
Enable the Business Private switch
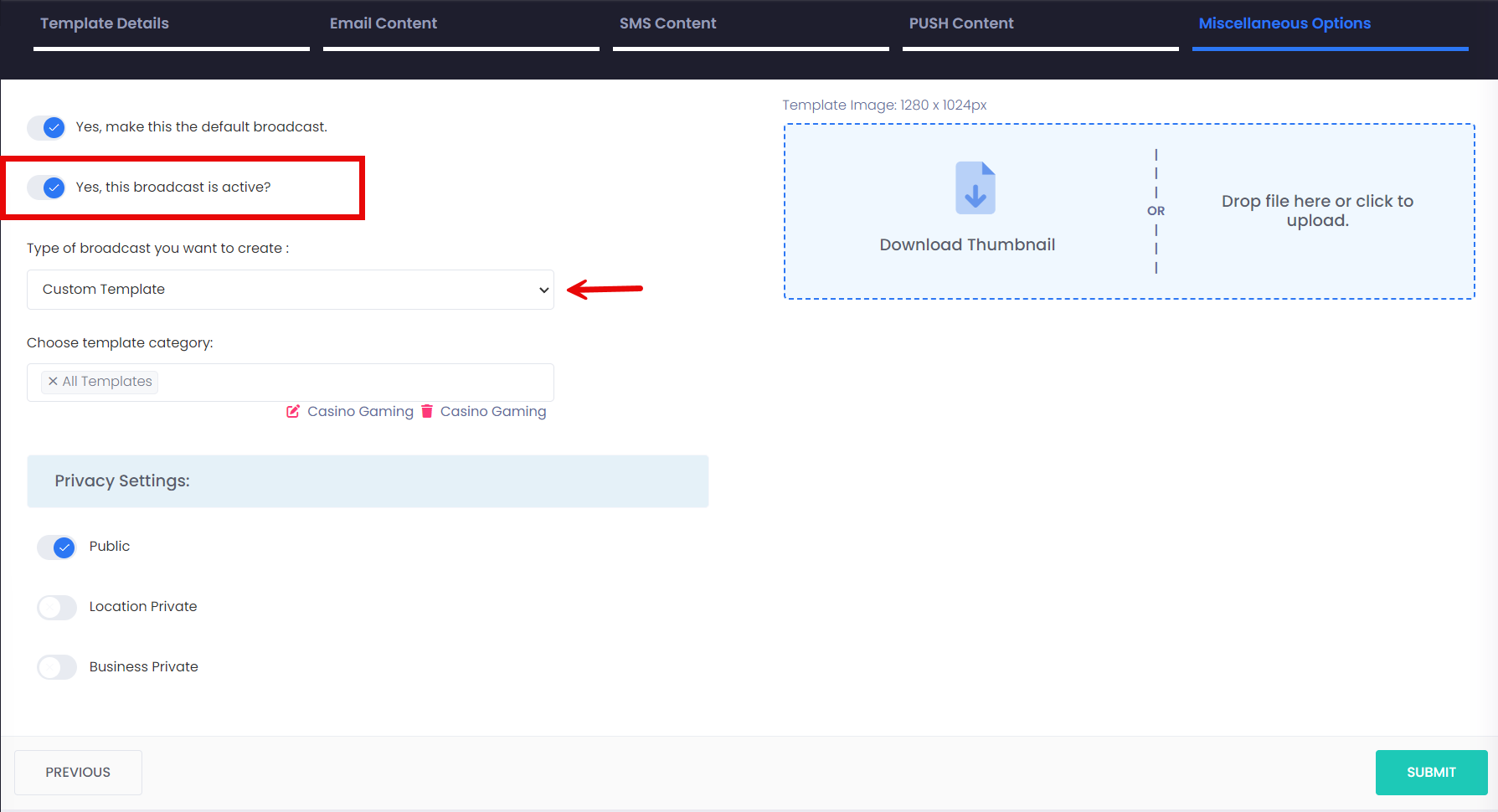tap(57, 667)
